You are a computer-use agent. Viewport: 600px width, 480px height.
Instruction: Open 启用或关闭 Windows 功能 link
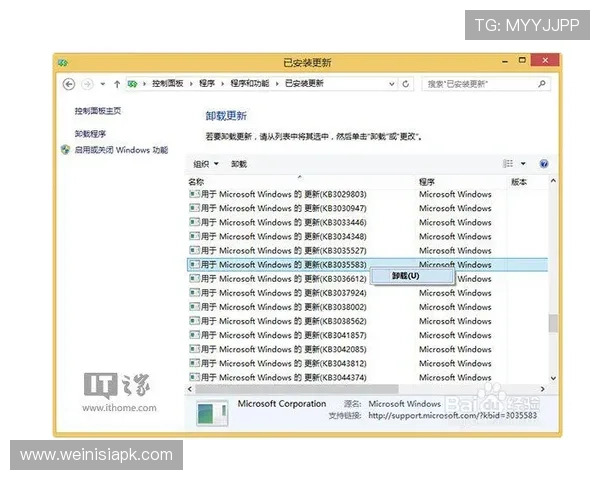click(x=121, y=150)
